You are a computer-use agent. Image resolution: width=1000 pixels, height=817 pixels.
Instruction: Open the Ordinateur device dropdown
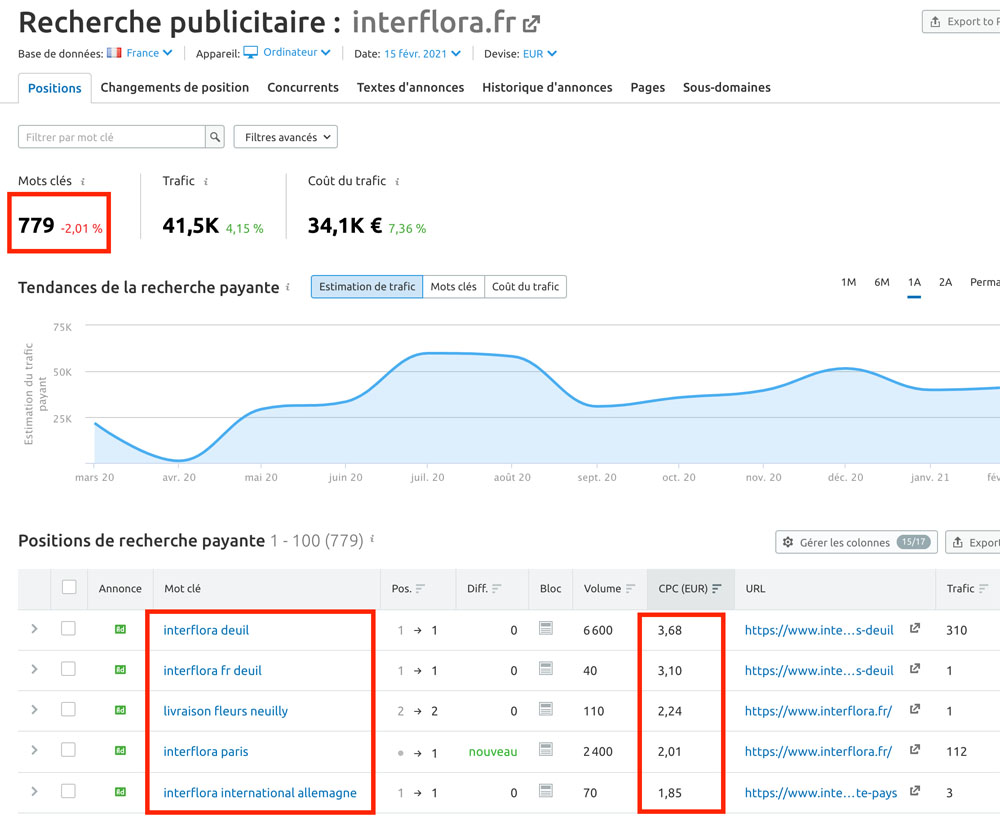click(x=287, y=52)
